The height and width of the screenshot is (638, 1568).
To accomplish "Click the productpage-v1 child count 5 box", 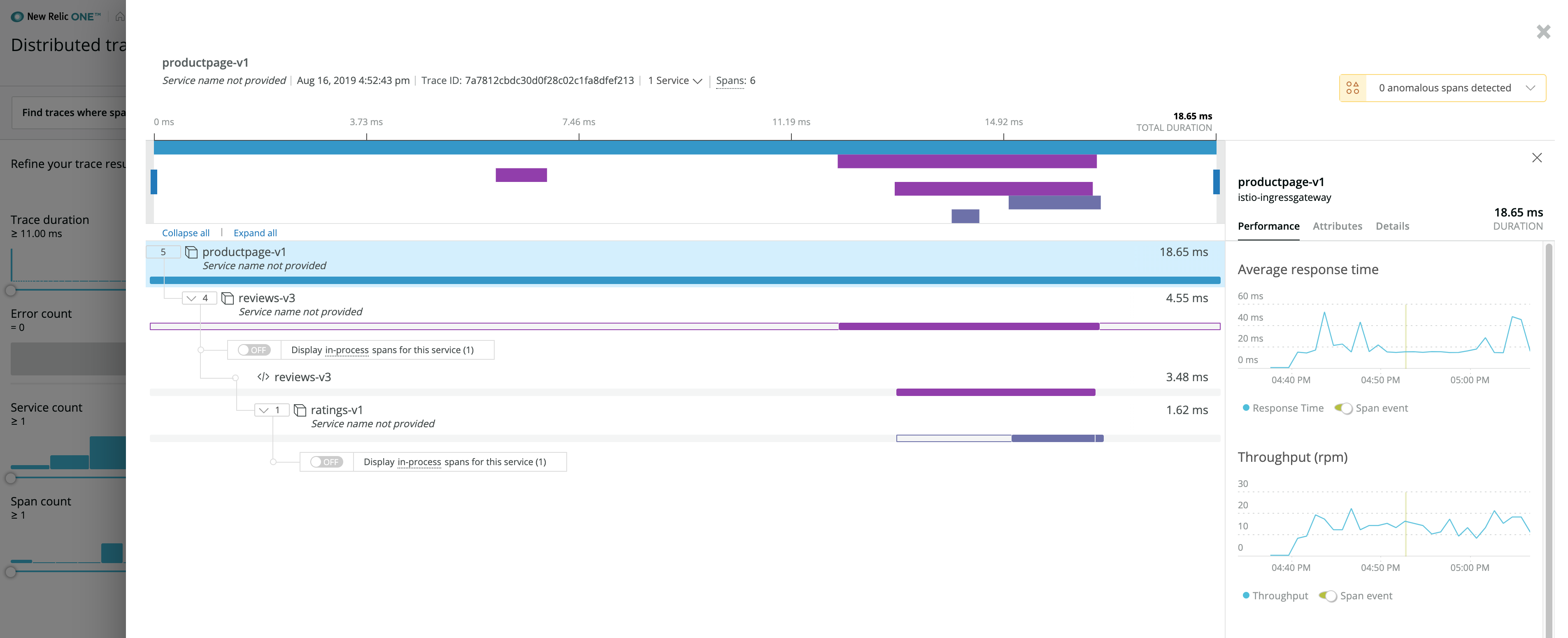I will tap(163, 252).
